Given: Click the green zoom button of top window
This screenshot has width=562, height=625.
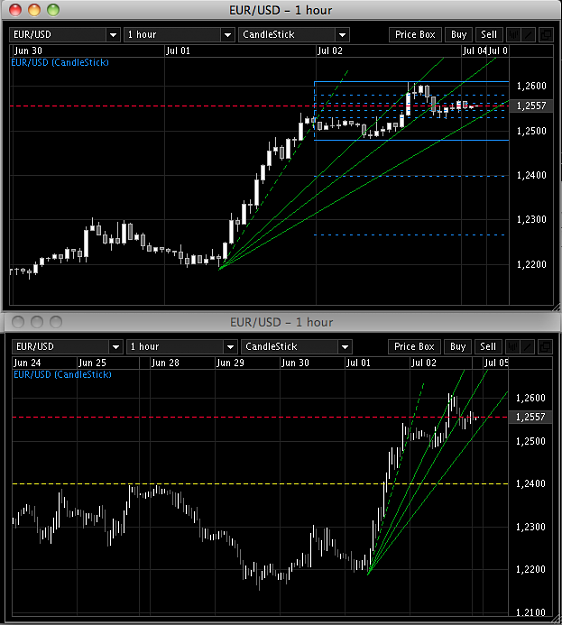Looking at the screenshot, I should tap(53, 10).
